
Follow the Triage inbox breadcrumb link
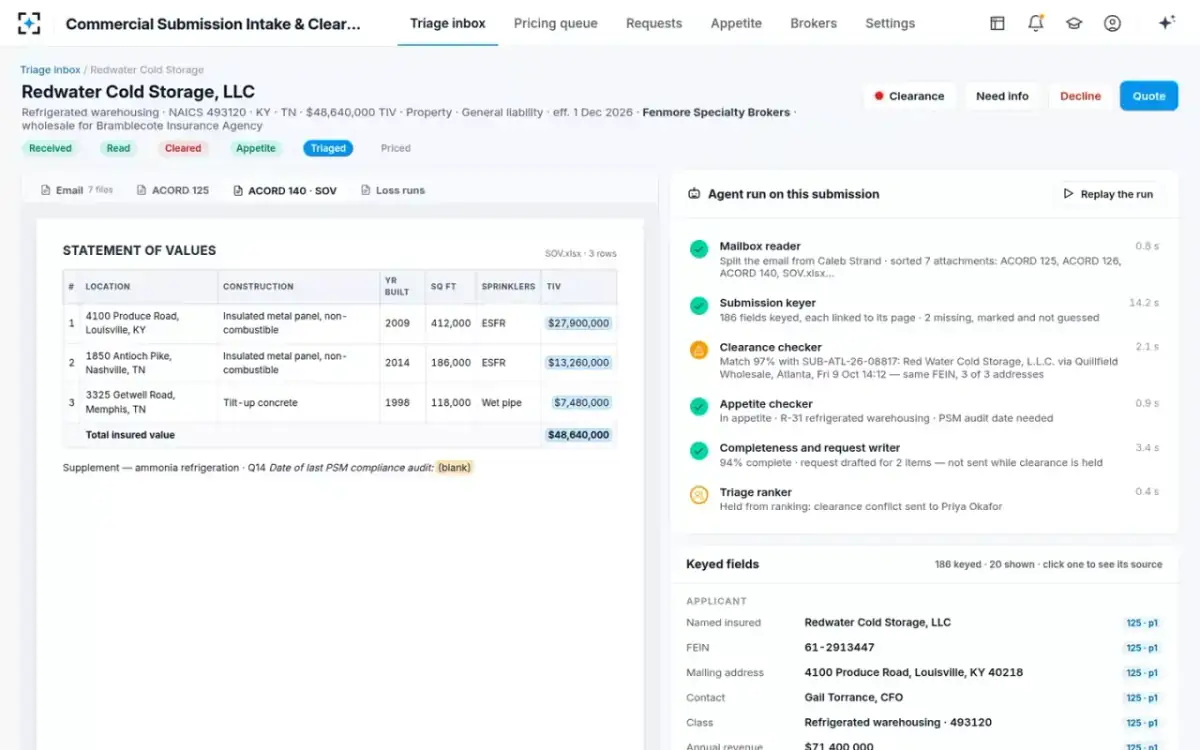[x=50, y=70]
